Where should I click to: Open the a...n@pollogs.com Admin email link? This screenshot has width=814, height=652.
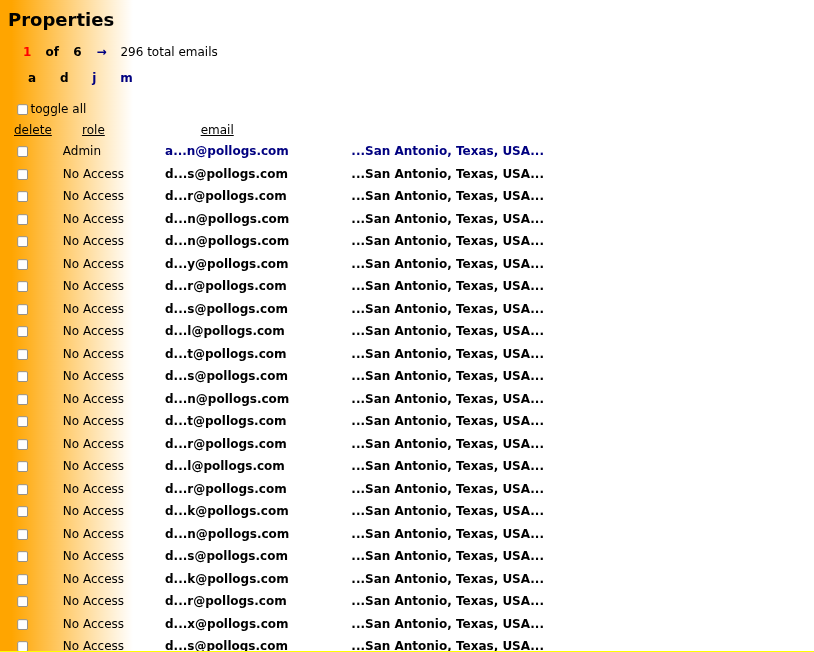226,151
